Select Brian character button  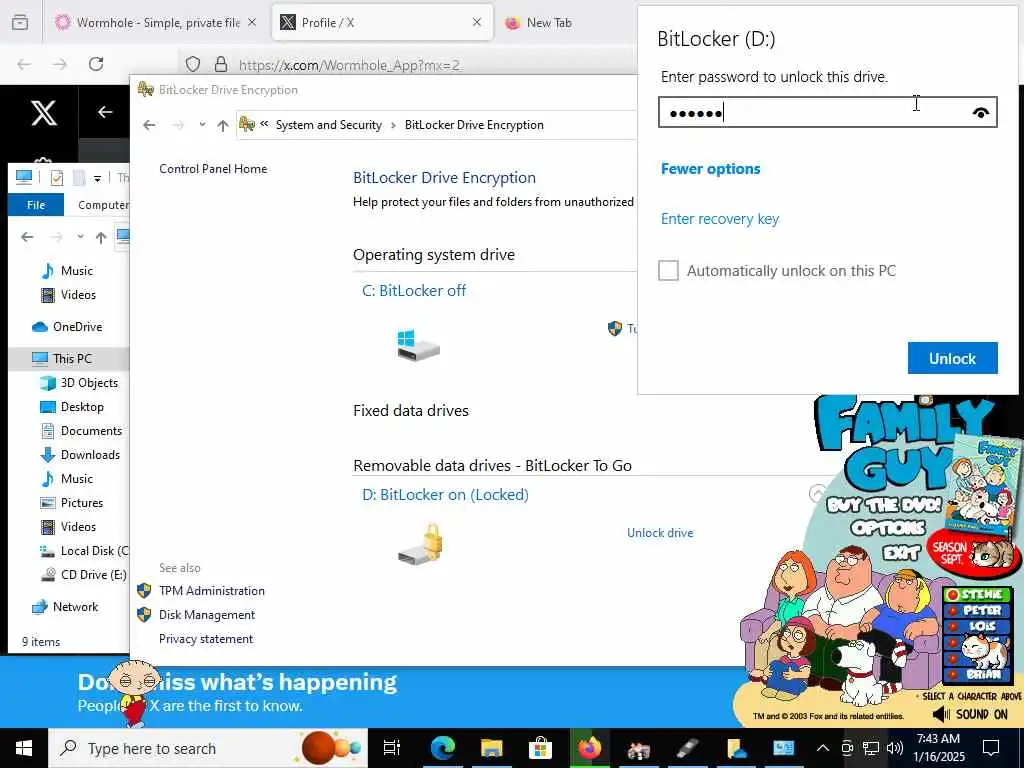(x=976, y=673)
